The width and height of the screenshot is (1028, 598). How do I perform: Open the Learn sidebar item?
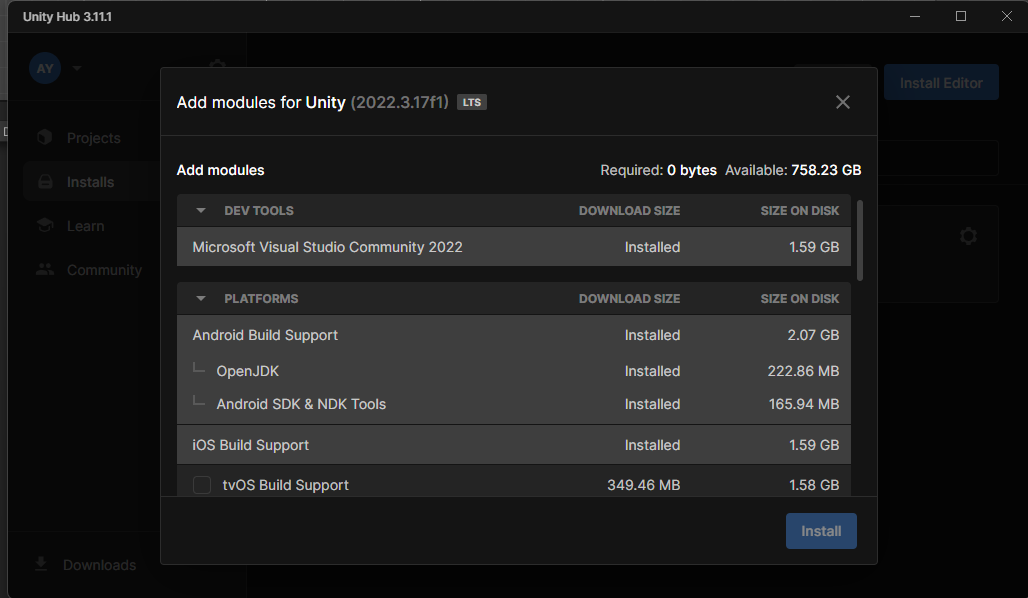85,226
